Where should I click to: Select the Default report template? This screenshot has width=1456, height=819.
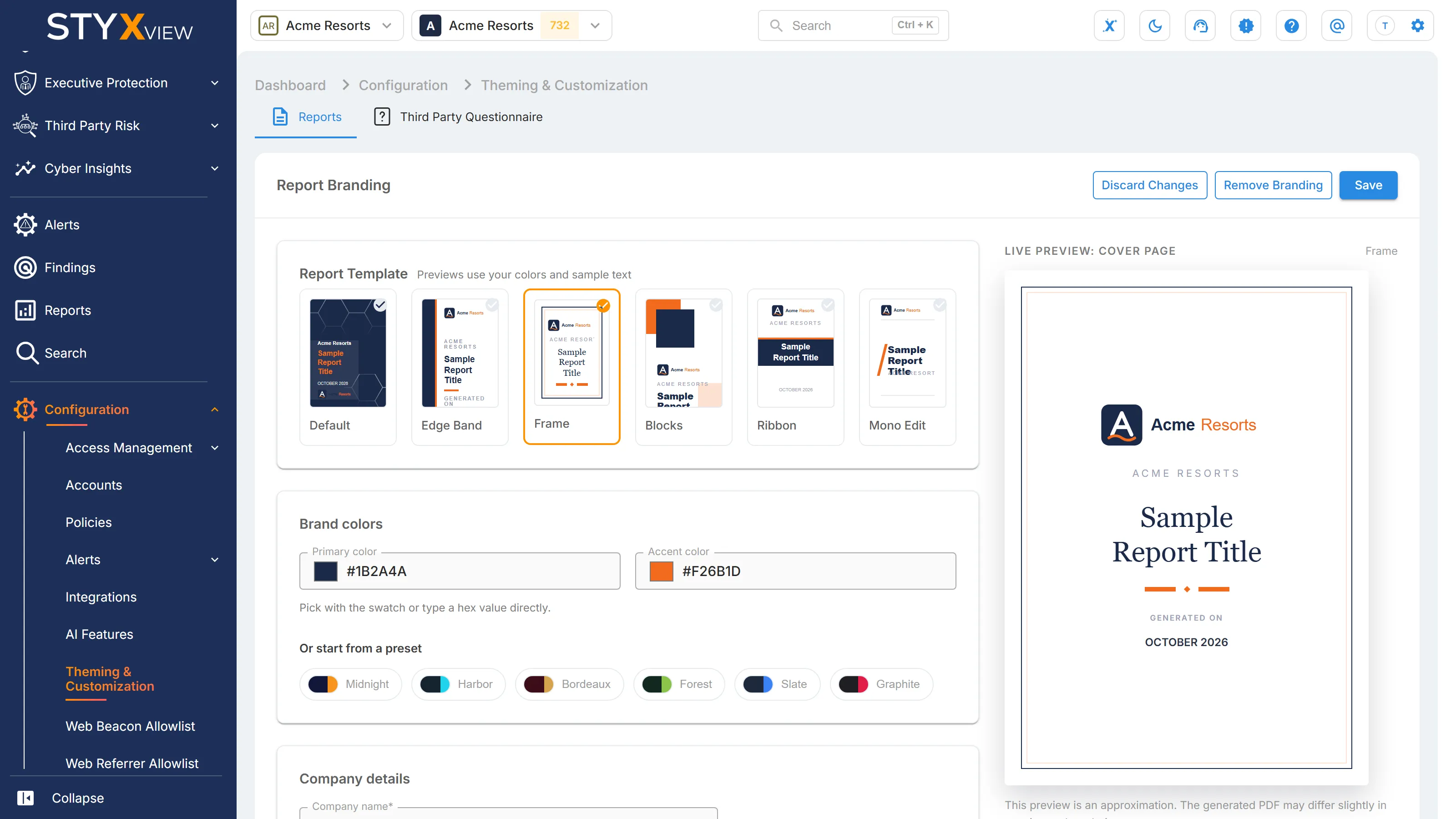(x=348, y=367)
